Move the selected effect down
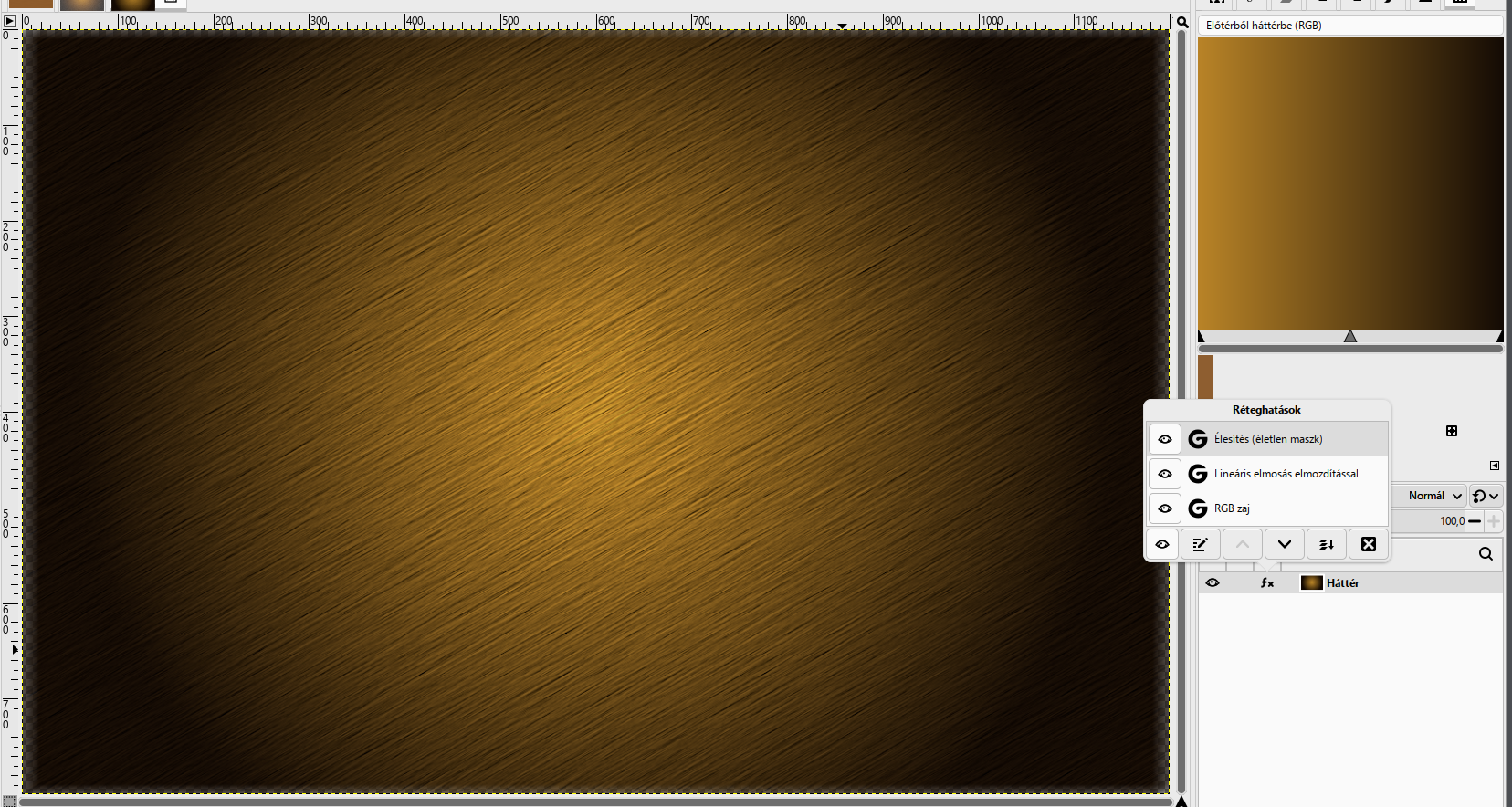Screen dimensions: 1512x807 pos(1285,544)
